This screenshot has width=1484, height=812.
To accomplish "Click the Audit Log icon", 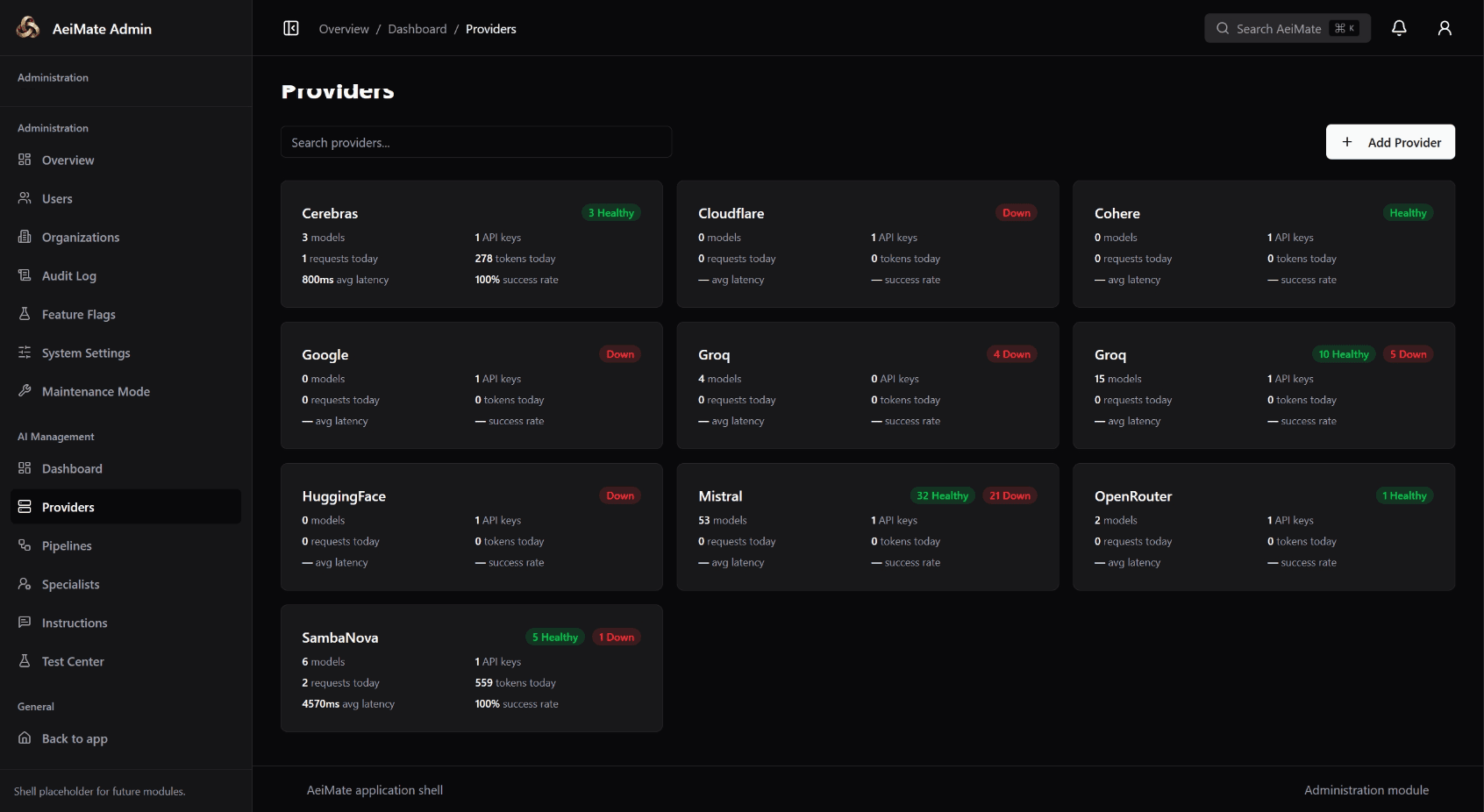I will (x=25, y=275).
